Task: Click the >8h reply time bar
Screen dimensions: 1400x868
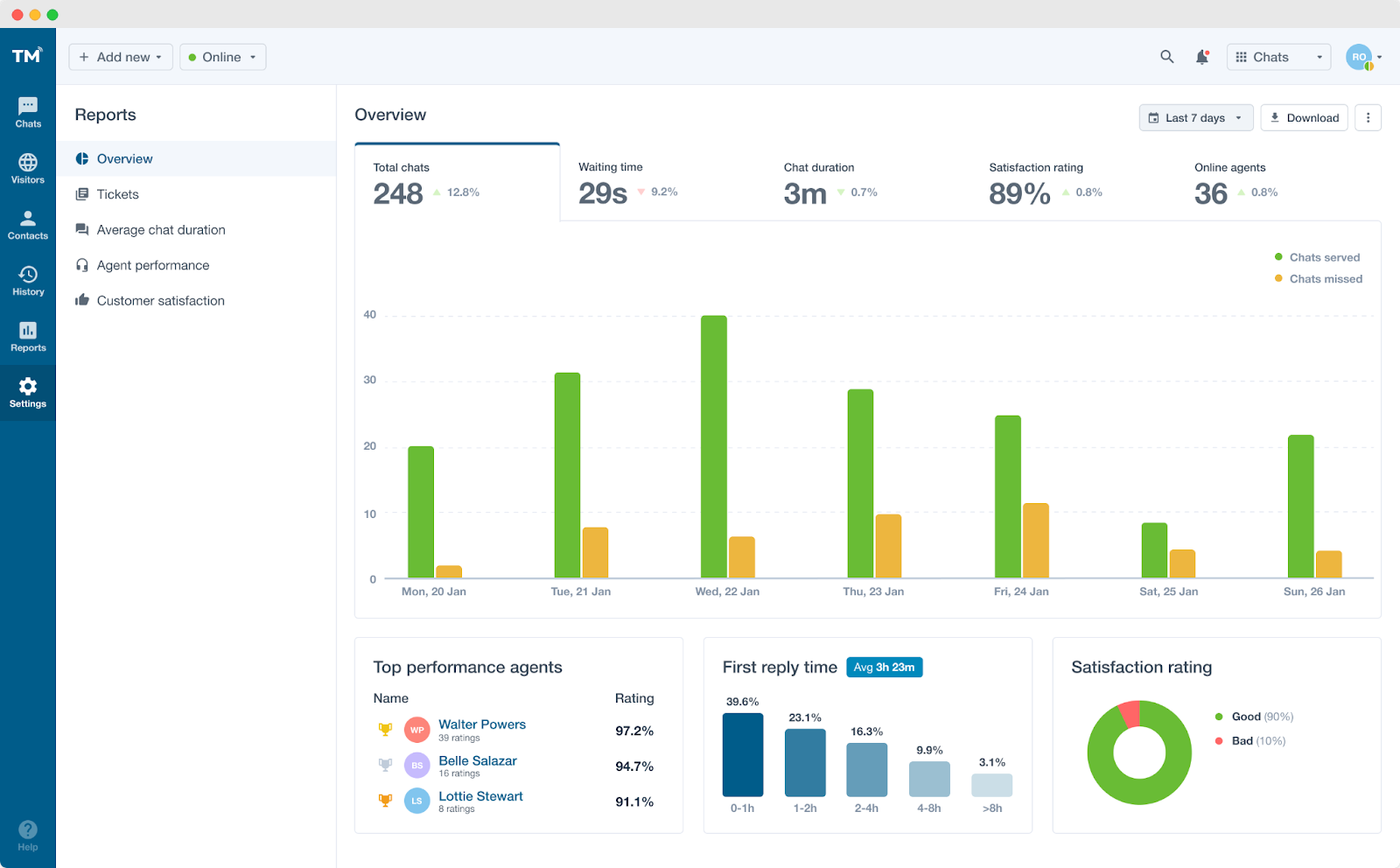Action: [992, 785]
